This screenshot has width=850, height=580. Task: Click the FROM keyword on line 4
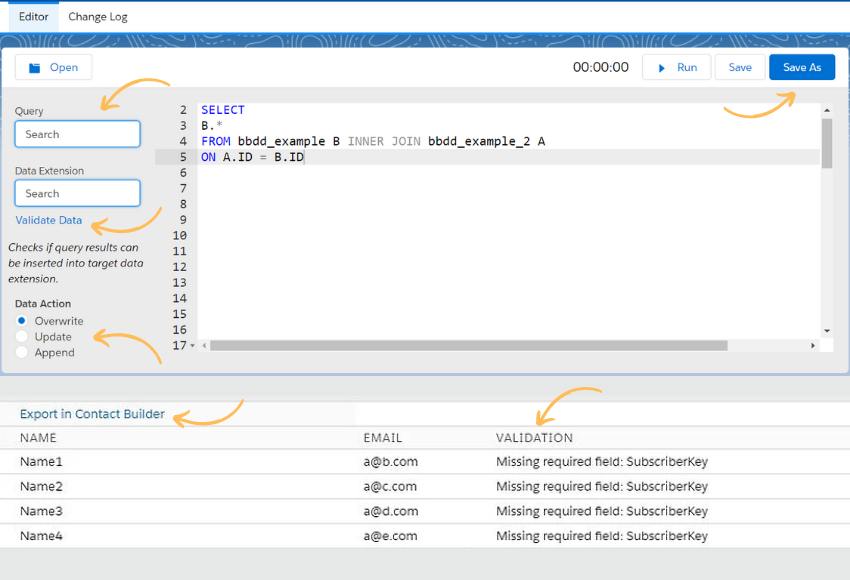(x=216, y=141)
